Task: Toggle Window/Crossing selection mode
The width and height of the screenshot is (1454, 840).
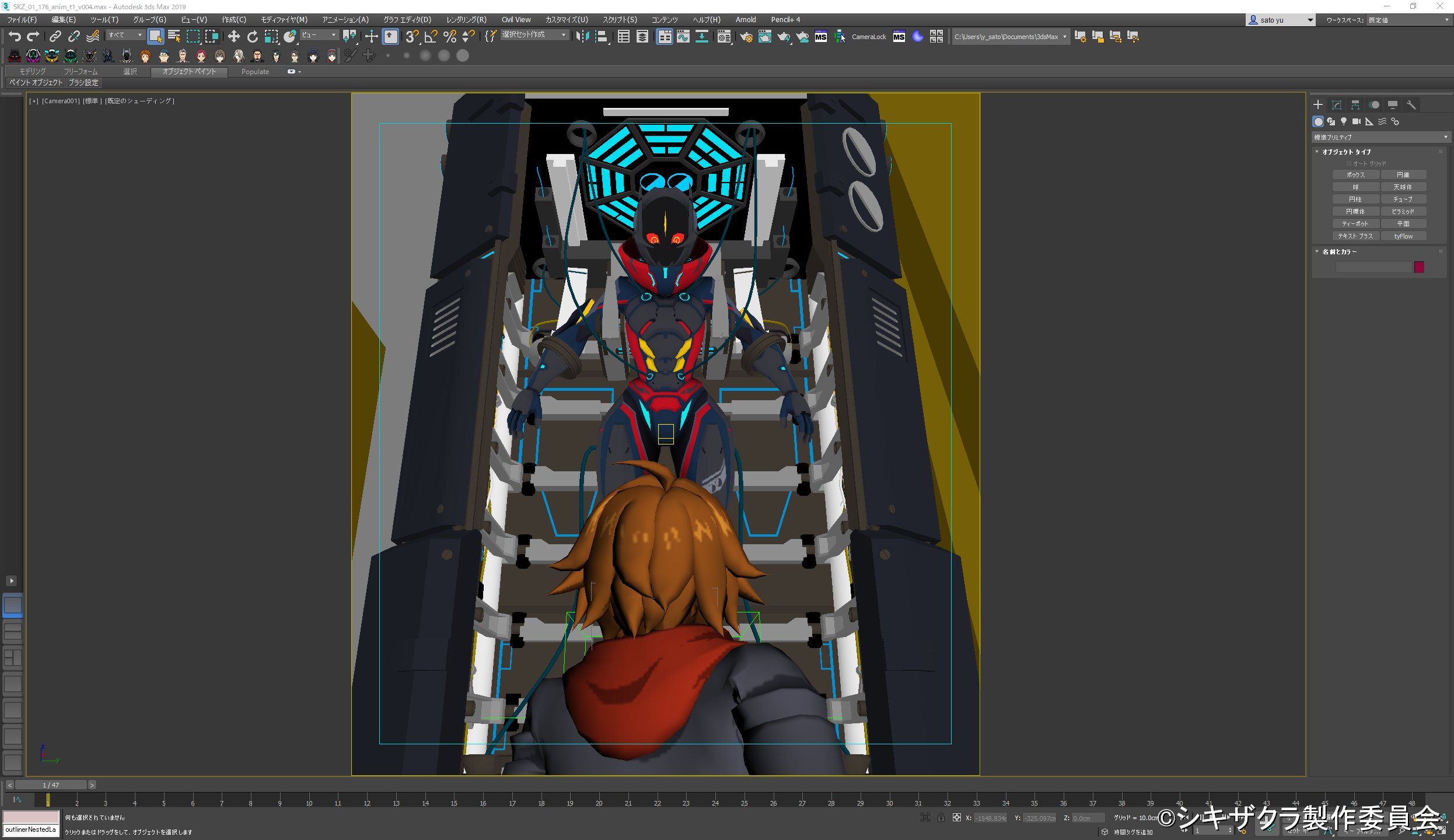Action: [x=211, y=37]
